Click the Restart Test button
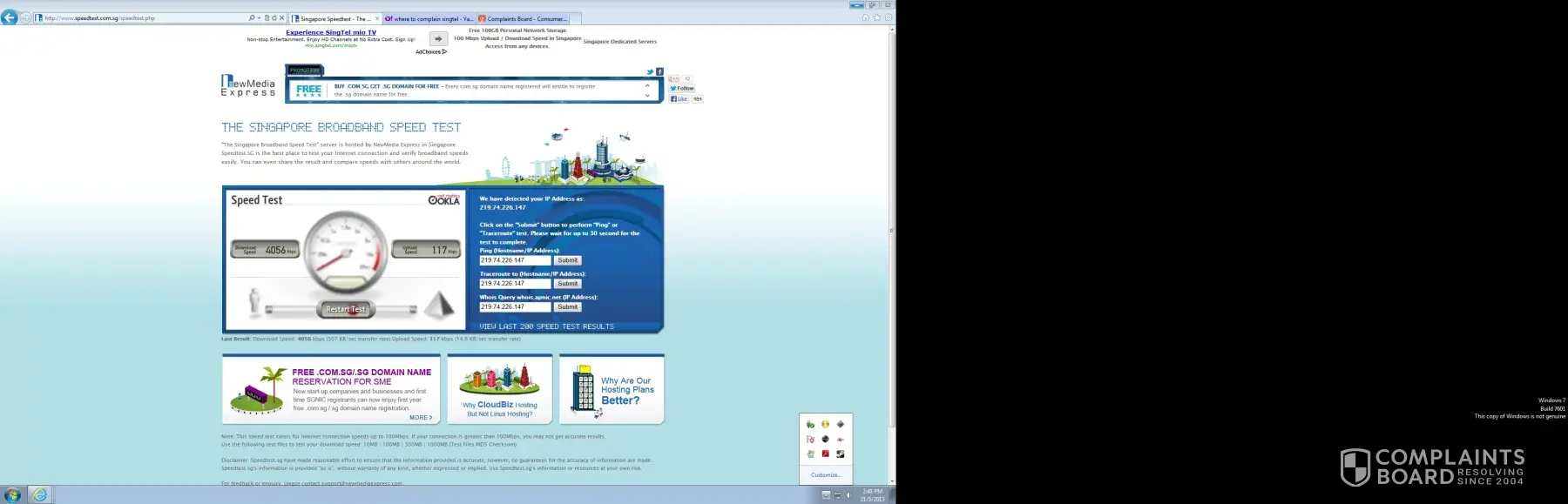This screenshot has width=1568, height=504. pos(345,309)
